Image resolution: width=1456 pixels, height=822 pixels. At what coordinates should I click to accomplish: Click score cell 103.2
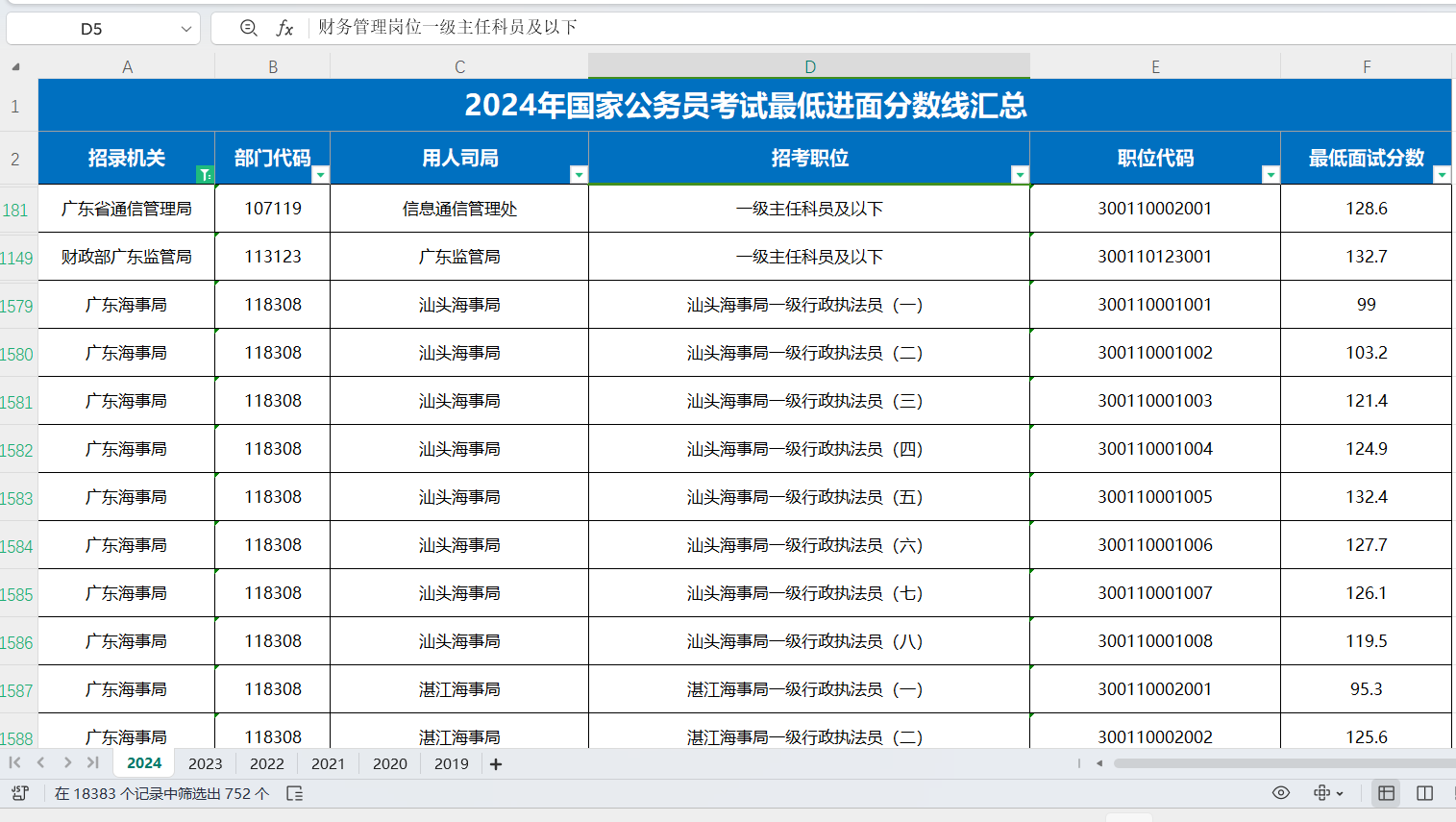click(x=1367, y=353)
